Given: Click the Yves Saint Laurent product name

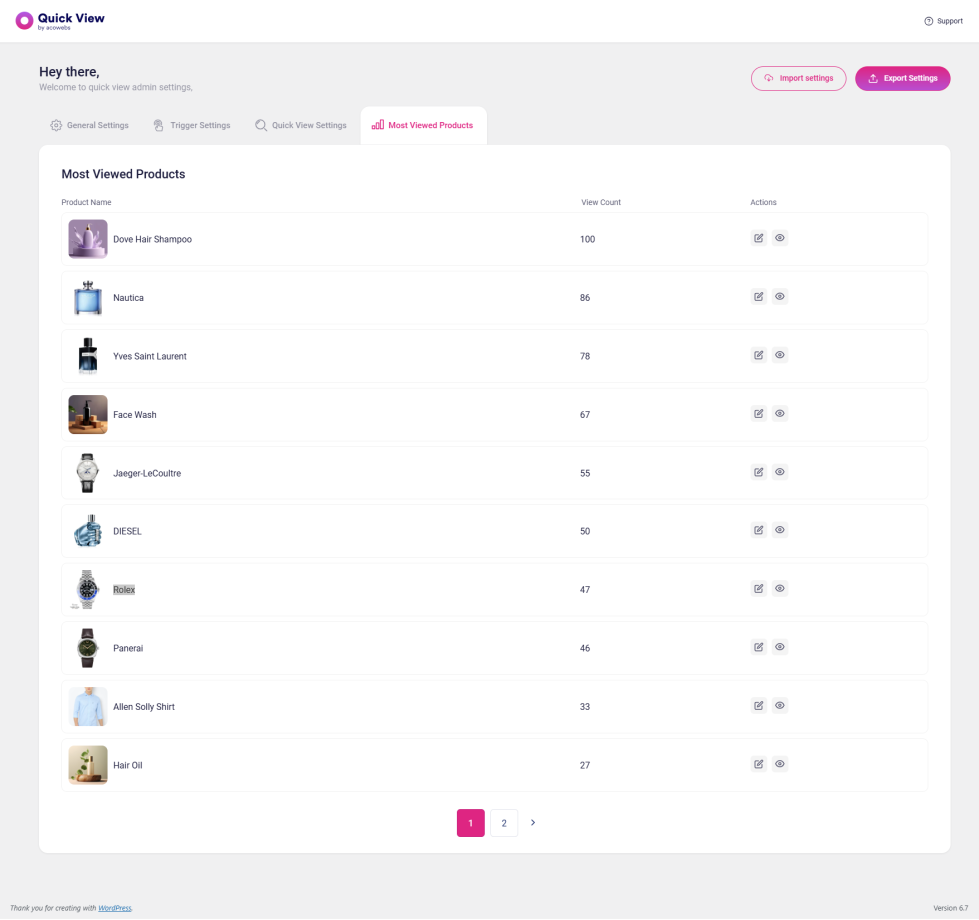Looking at the screenshot, I should 150,356.
